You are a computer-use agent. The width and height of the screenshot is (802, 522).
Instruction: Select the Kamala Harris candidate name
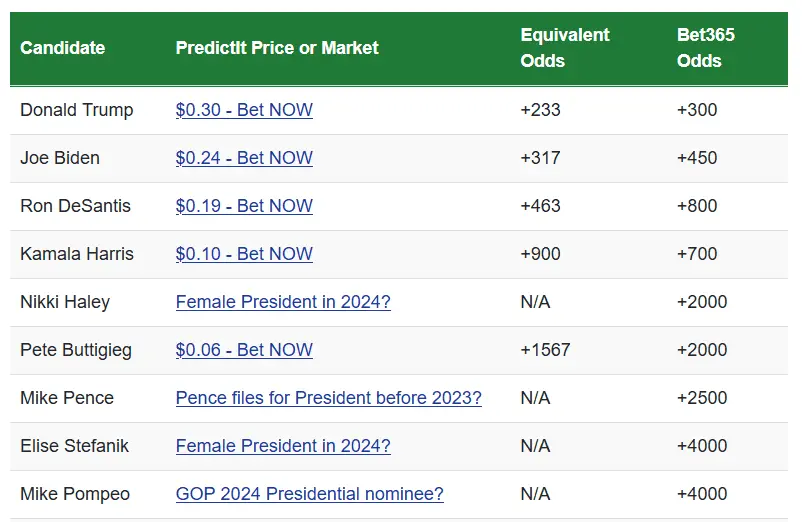click(x=76, y=254)
